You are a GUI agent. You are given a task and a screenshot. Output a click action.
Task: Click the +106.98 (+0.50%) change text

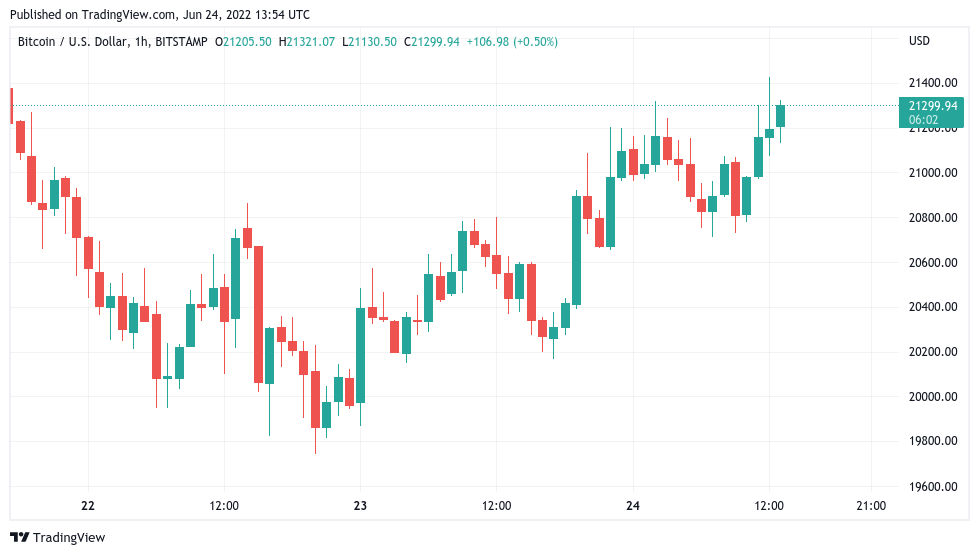point(512,42)
